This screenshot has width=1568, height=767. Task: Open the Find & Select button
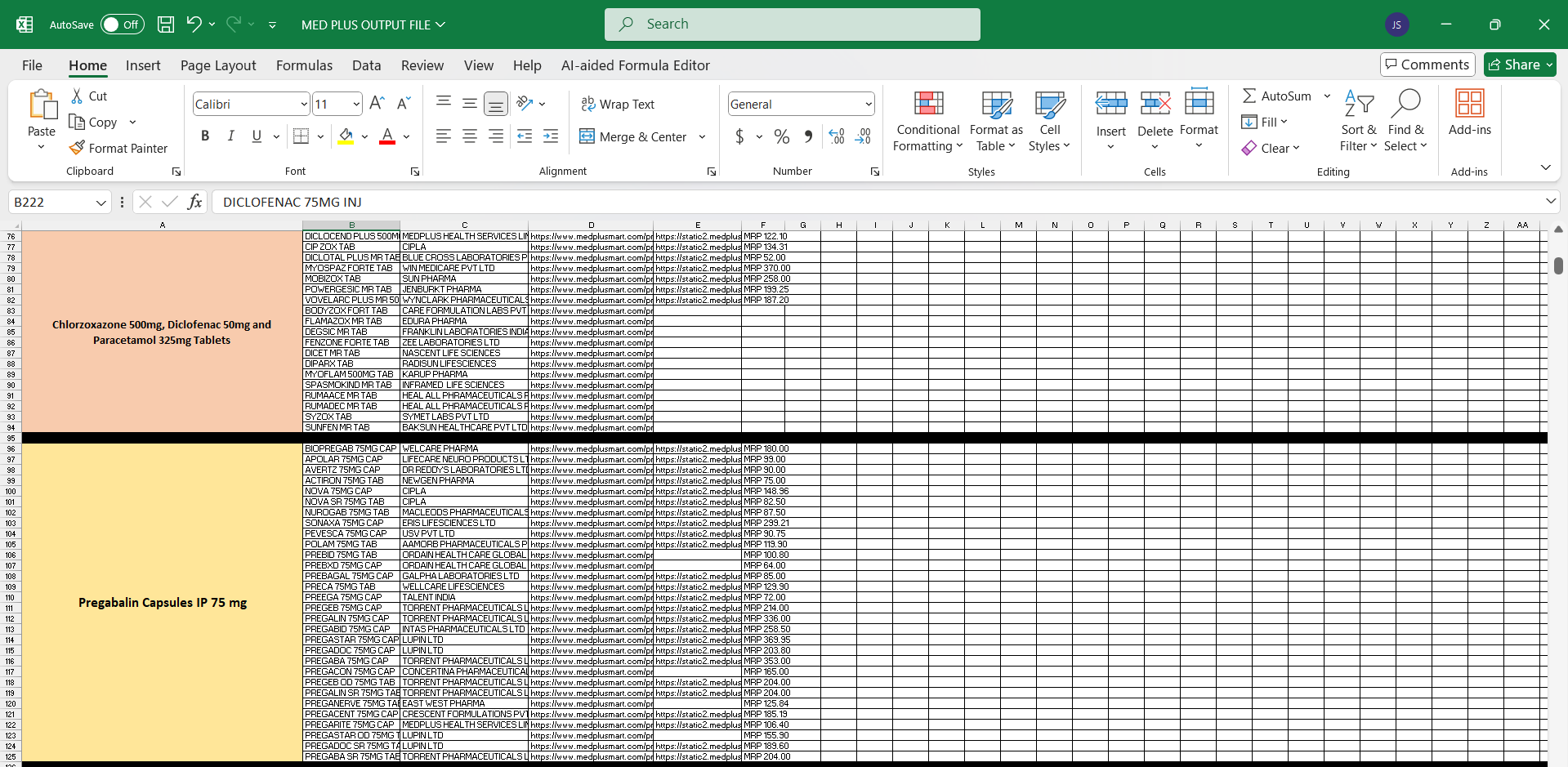click(x=1405, y=120)
